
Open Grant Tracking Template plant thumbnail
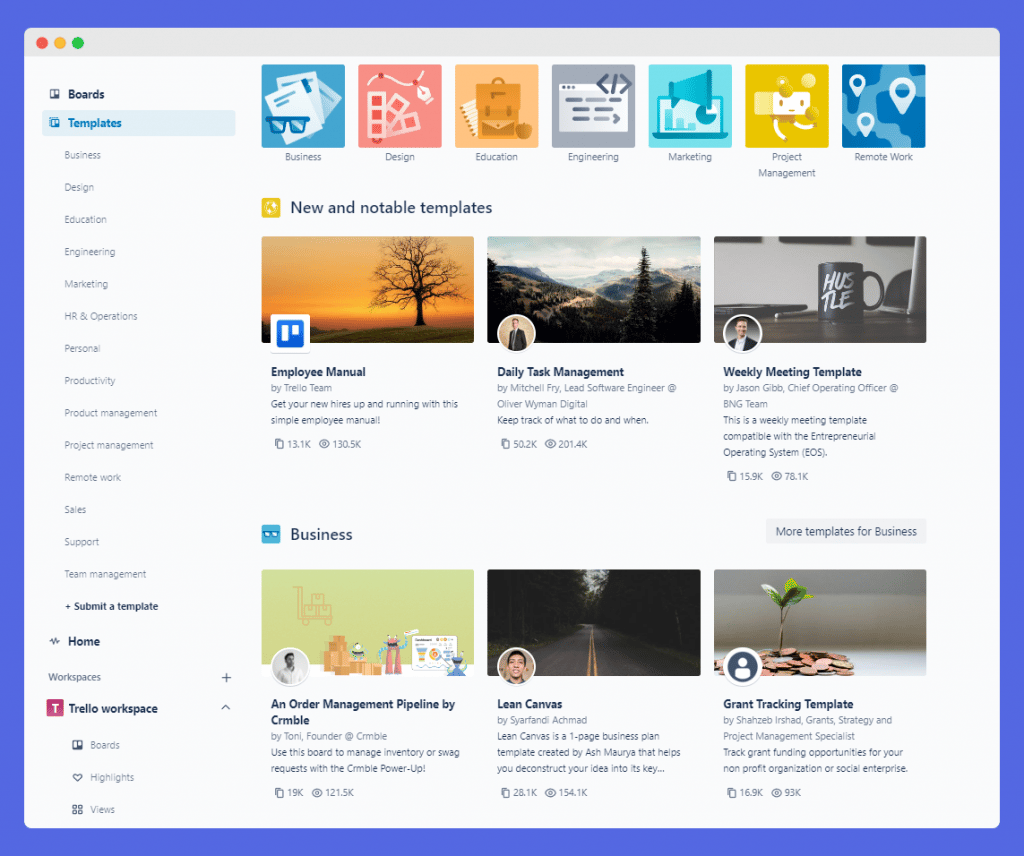820,622
